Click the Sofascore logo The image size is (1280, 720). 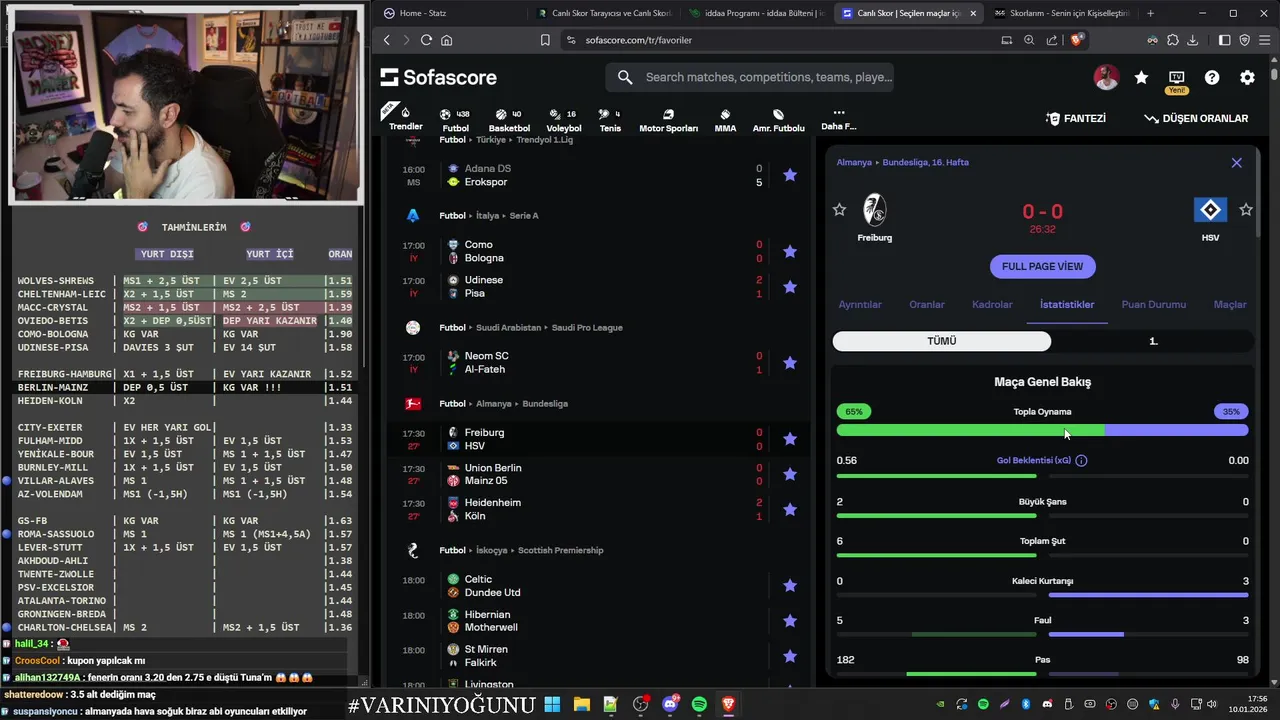click(x=438, y=77)
